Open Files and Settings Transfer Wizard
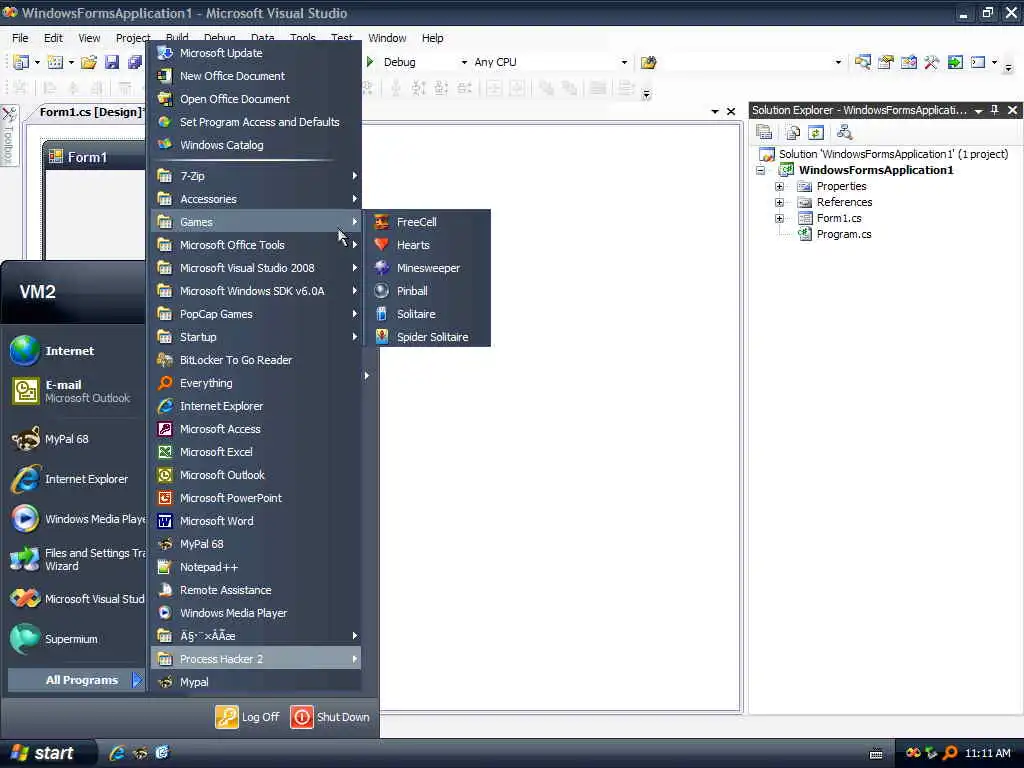Viewport: 1024px width, 768px height. point(75,560)
